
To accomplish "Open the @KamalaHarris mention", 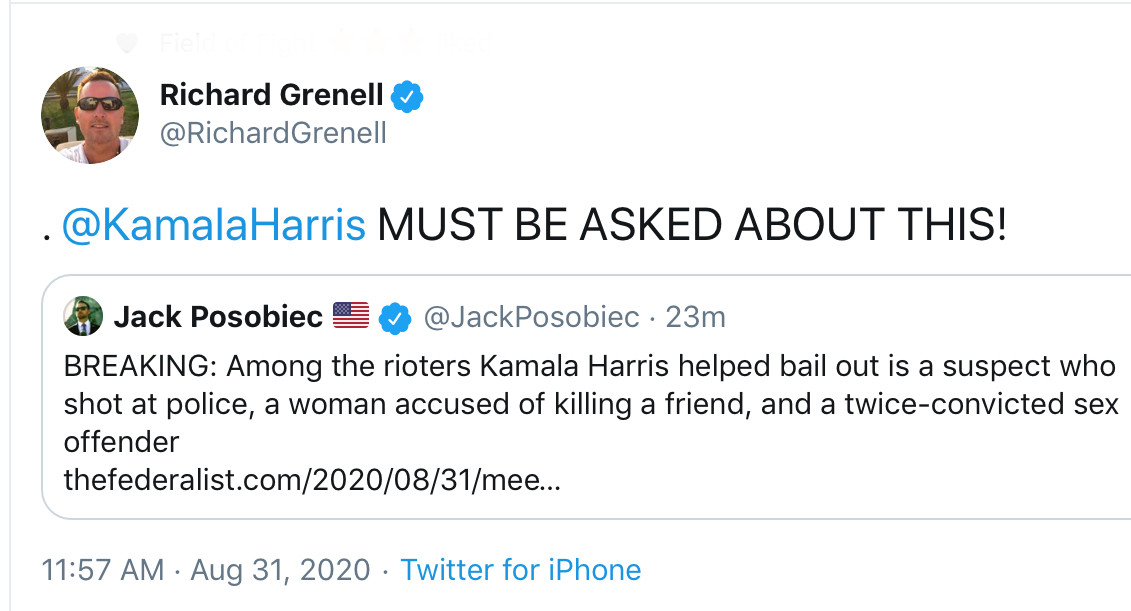I will coord(213,226).
